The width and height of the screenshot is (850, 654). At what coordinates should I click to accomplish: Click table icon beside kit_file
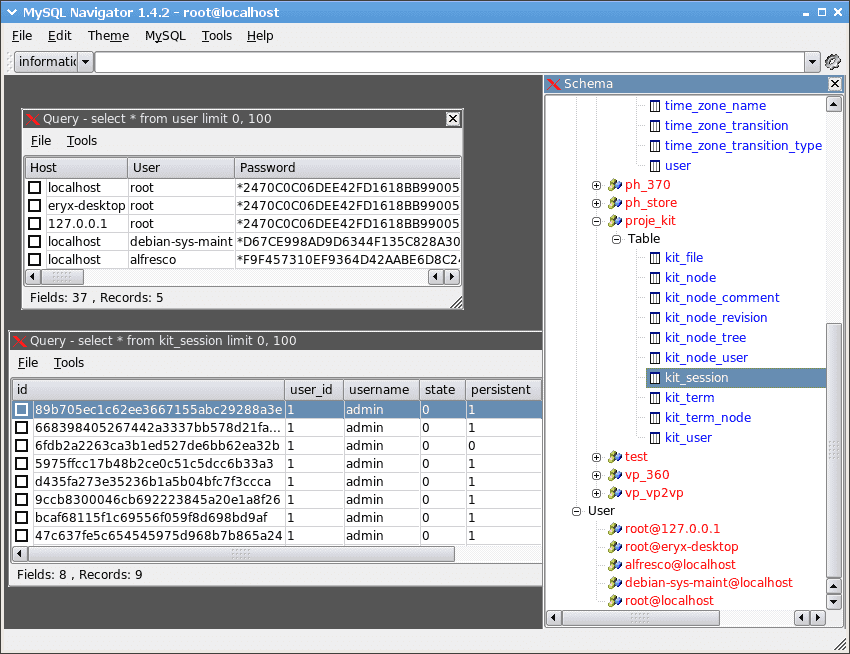point(655,258)
